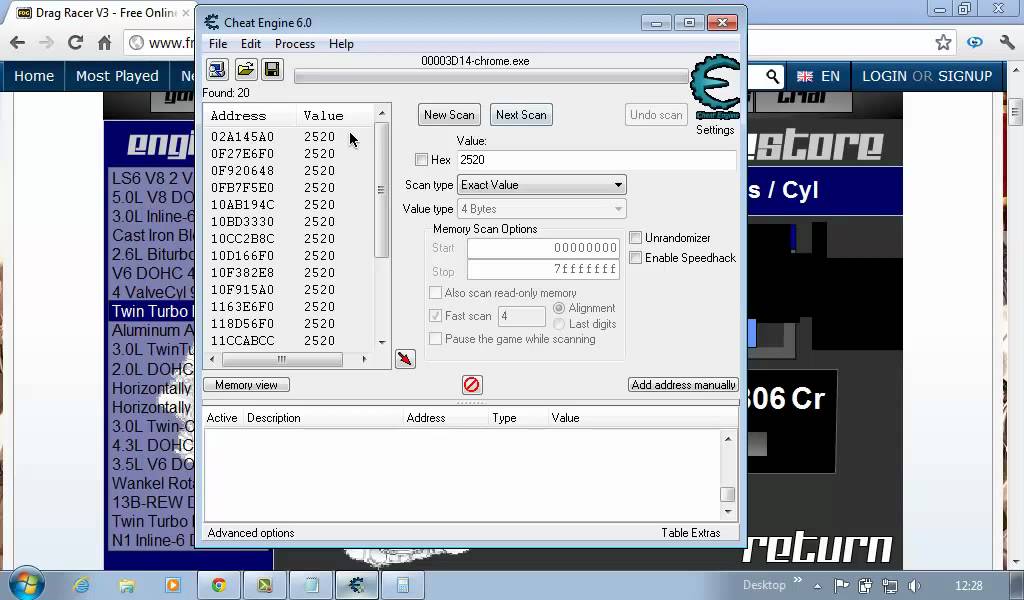
Task: Click Chrome's forward arrow
Action: 46,43
